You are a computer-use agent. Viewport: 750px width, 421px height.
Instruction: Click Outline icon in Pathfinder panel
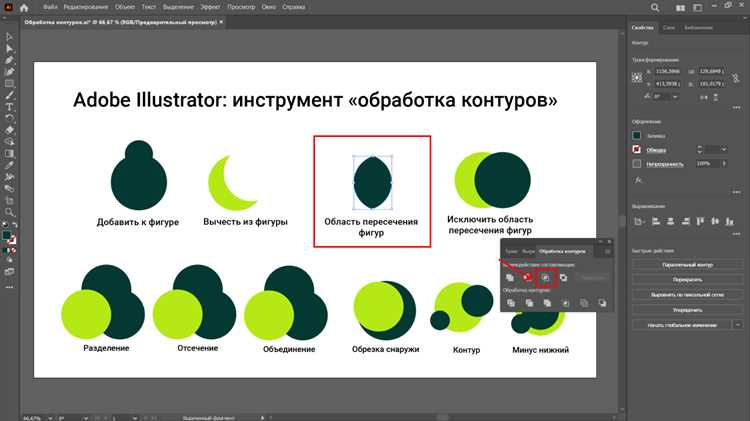(584, 303)
